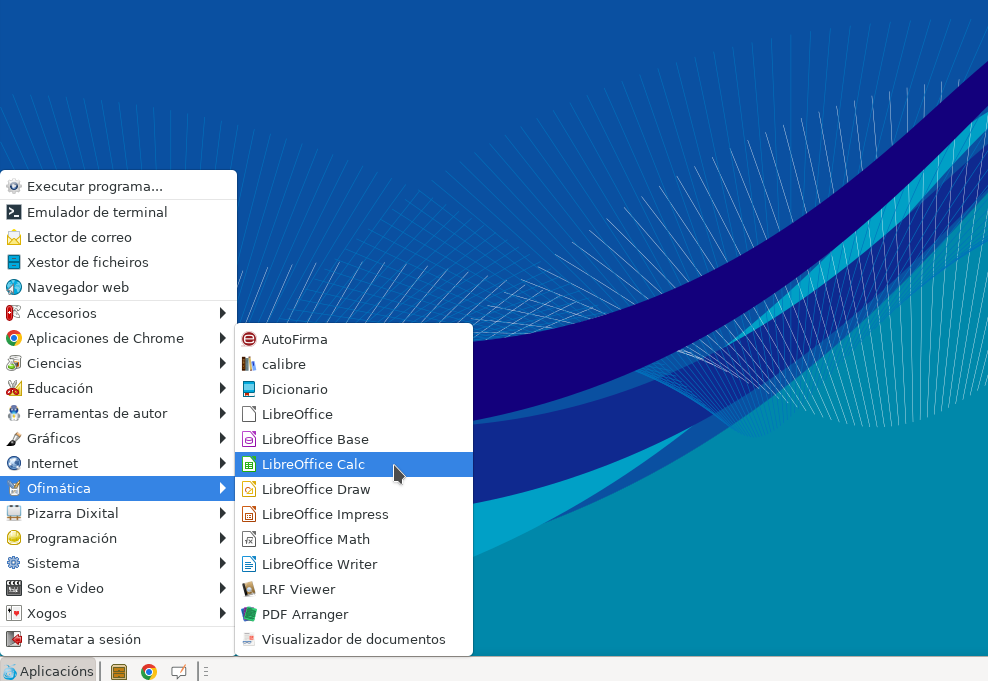The image size is (988, 681).
Task: Launch LibreOffice Math
Action: coord(315,539)
